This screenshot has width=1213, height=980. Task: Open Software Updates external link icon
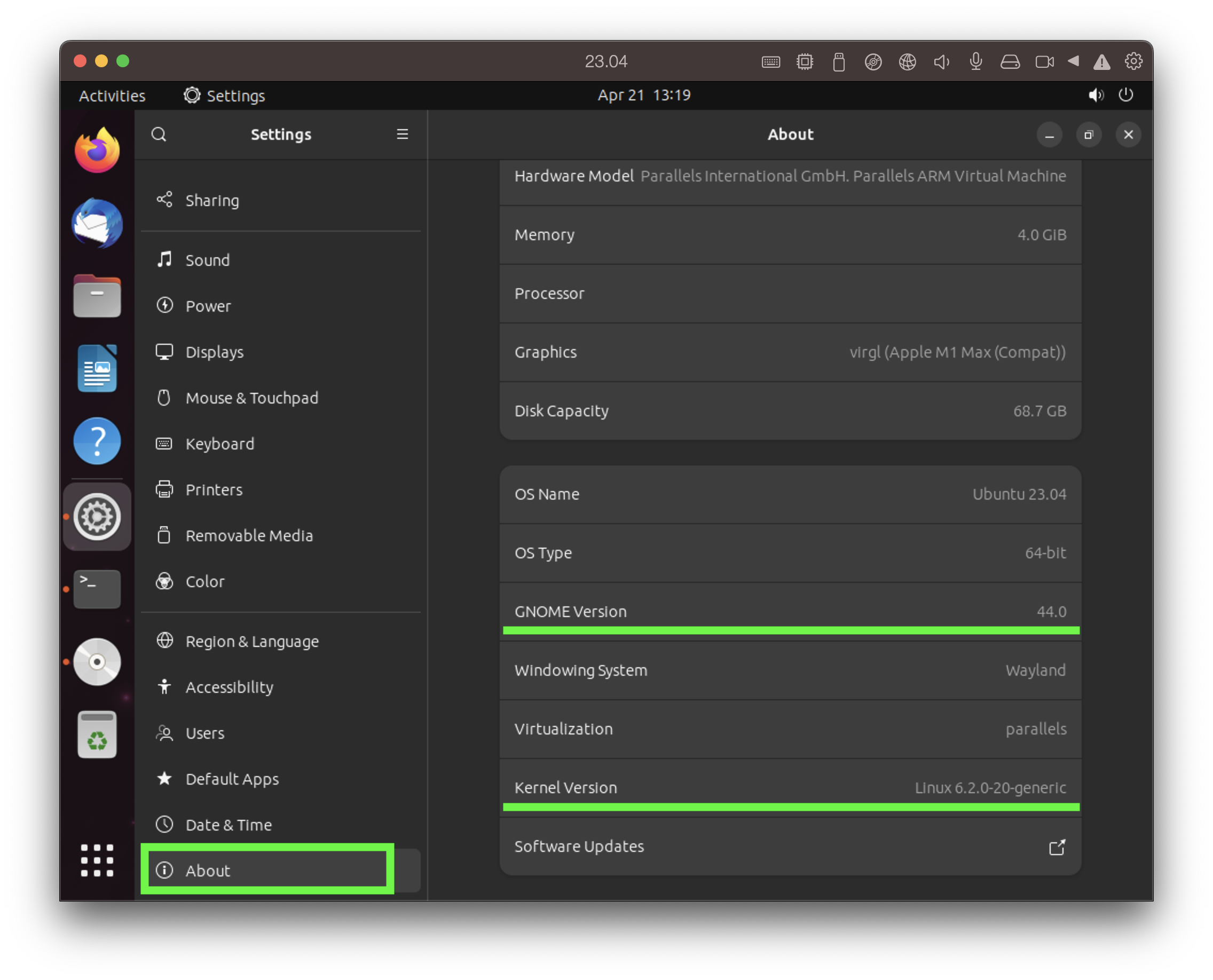point(1057,847)
